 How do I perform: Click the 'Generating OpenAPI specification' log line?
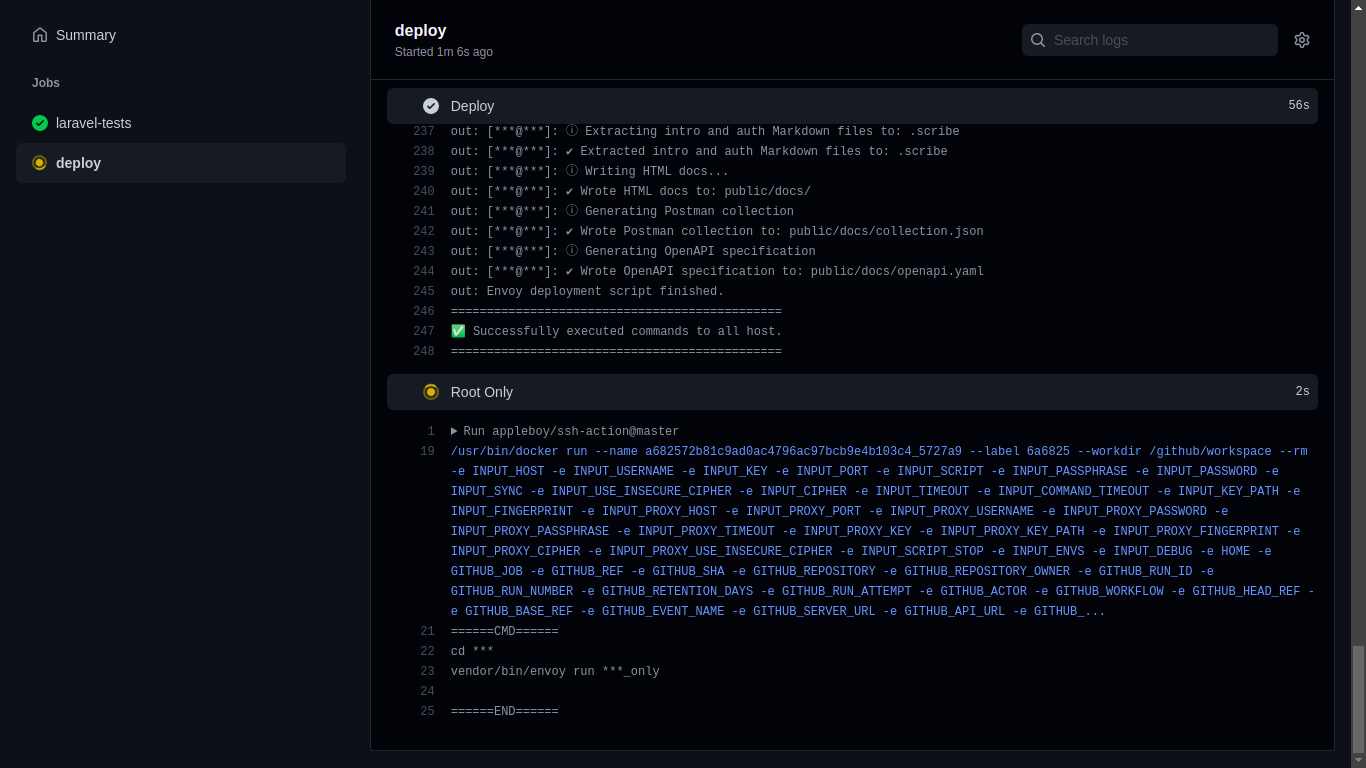(633, 251)
